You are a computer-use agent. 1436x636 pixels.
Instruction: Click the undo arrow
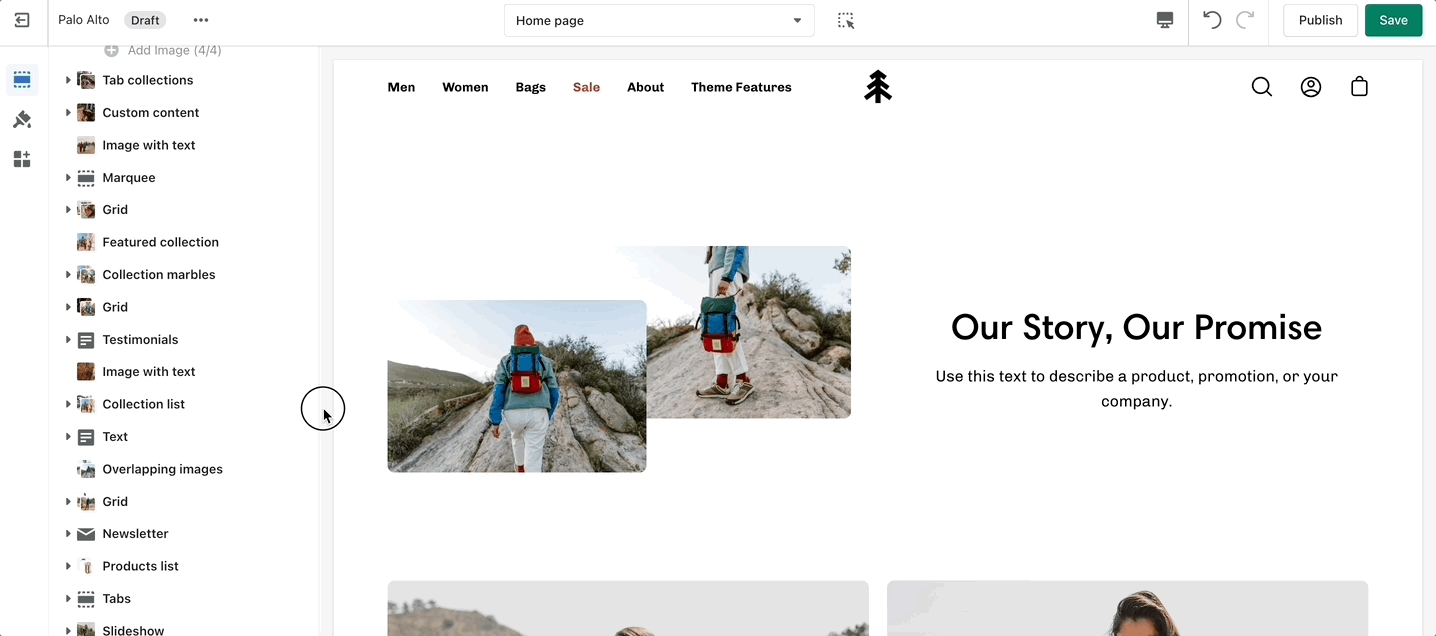1212,20
